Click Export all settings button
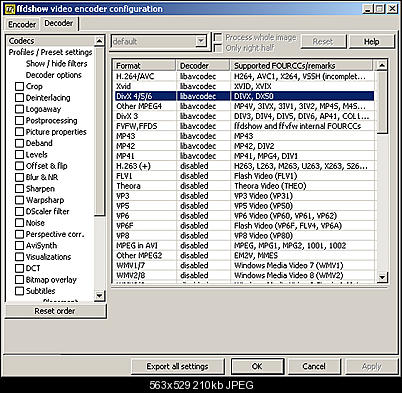 click(177, 366)
